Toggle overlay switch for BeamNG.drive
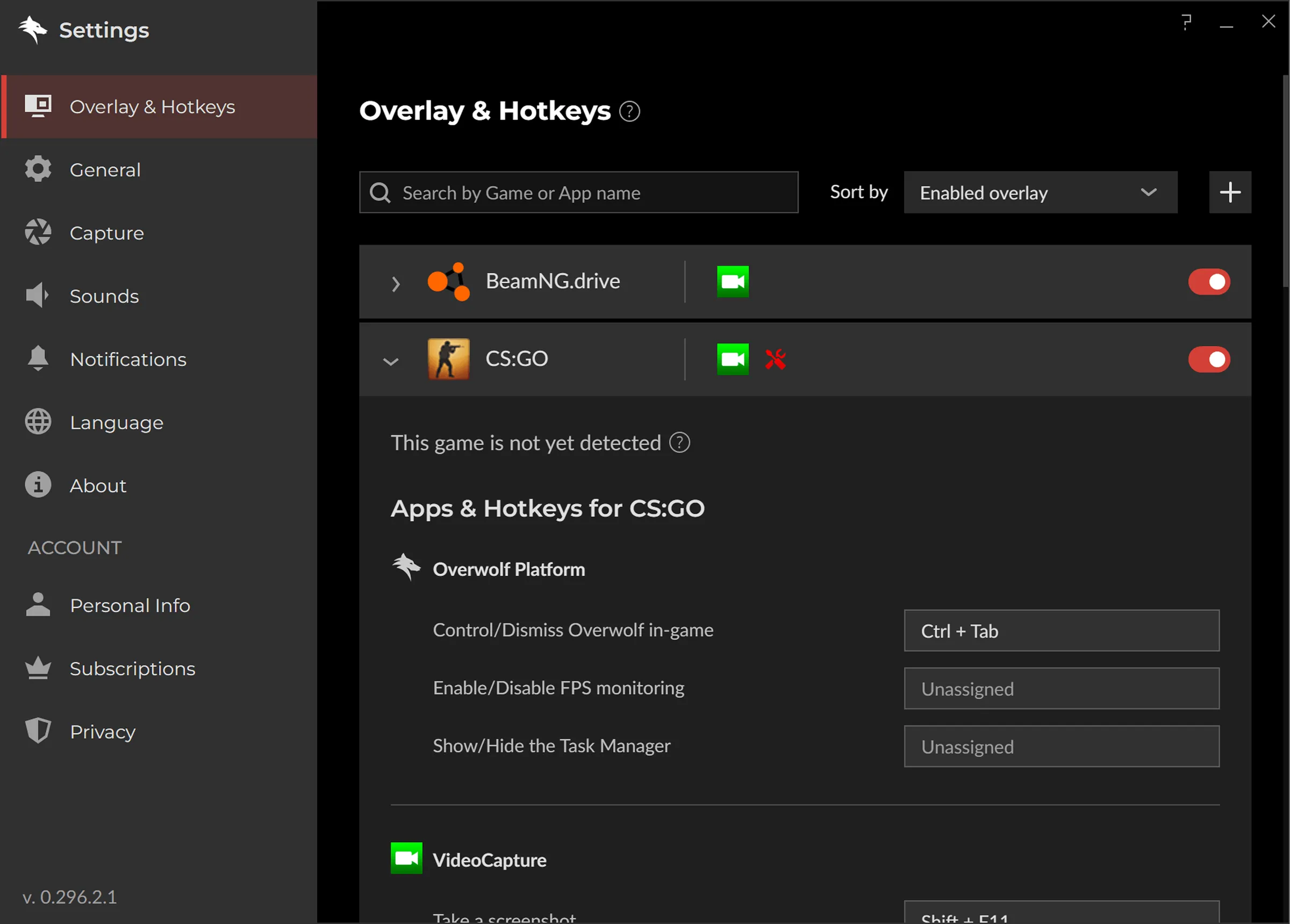The image size is (1290, 924). coord(1209,282)
